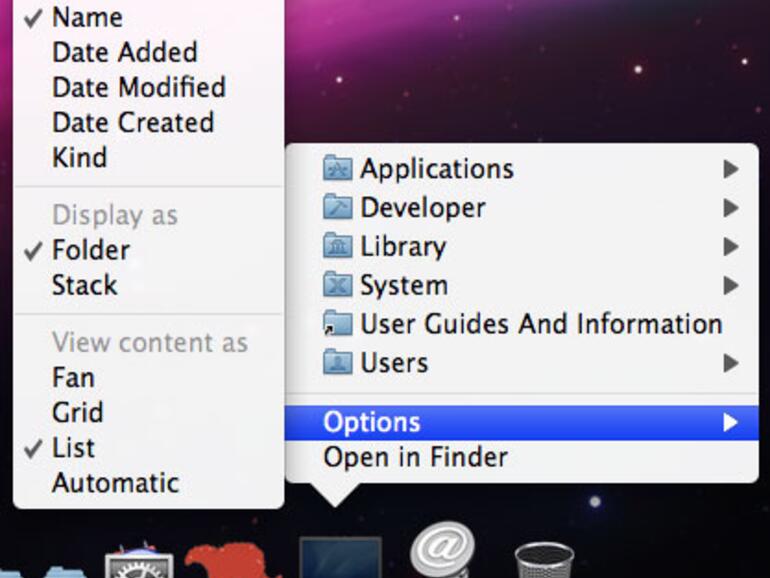Click the List checkmark

pyautogui.click(x=33, y=448)
